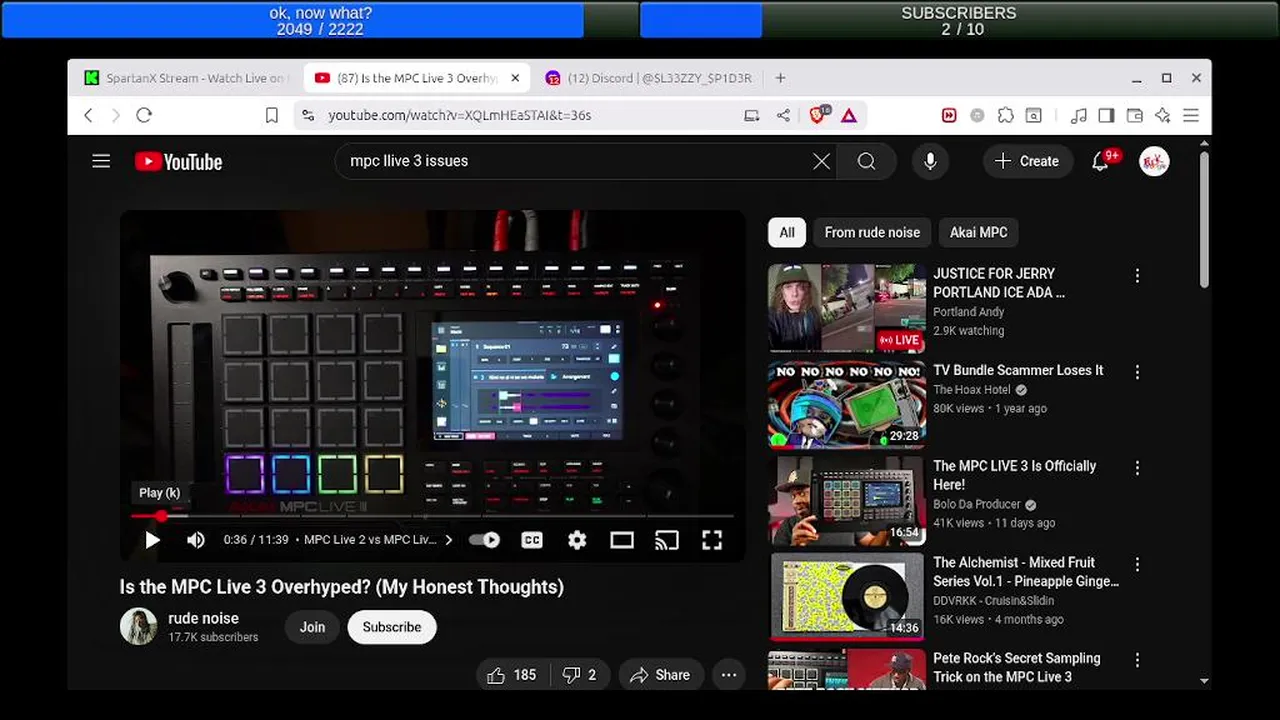1280x720 pixels.
Task: Subscribe to rude noise channel
Action: pos(392,627)
